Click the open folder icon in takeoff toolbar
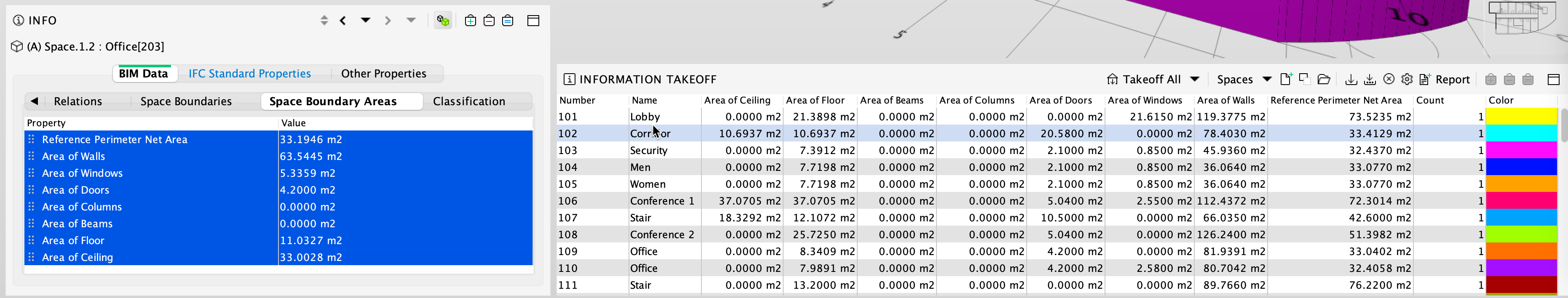The height and width of the screenshot is (298, 1568). (x=1323, y=79)
